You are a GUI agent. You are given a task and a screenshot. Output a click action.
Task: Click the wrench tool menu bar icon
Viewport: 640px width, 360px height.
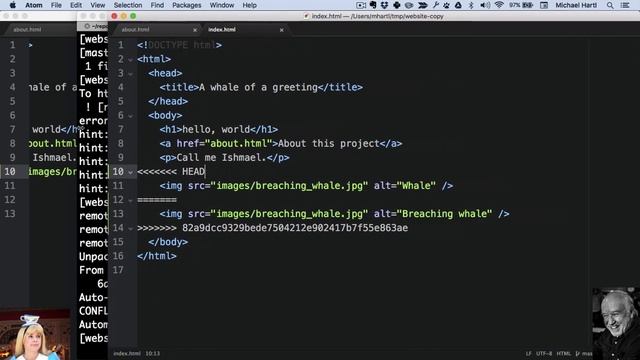(x=436, y=5)
